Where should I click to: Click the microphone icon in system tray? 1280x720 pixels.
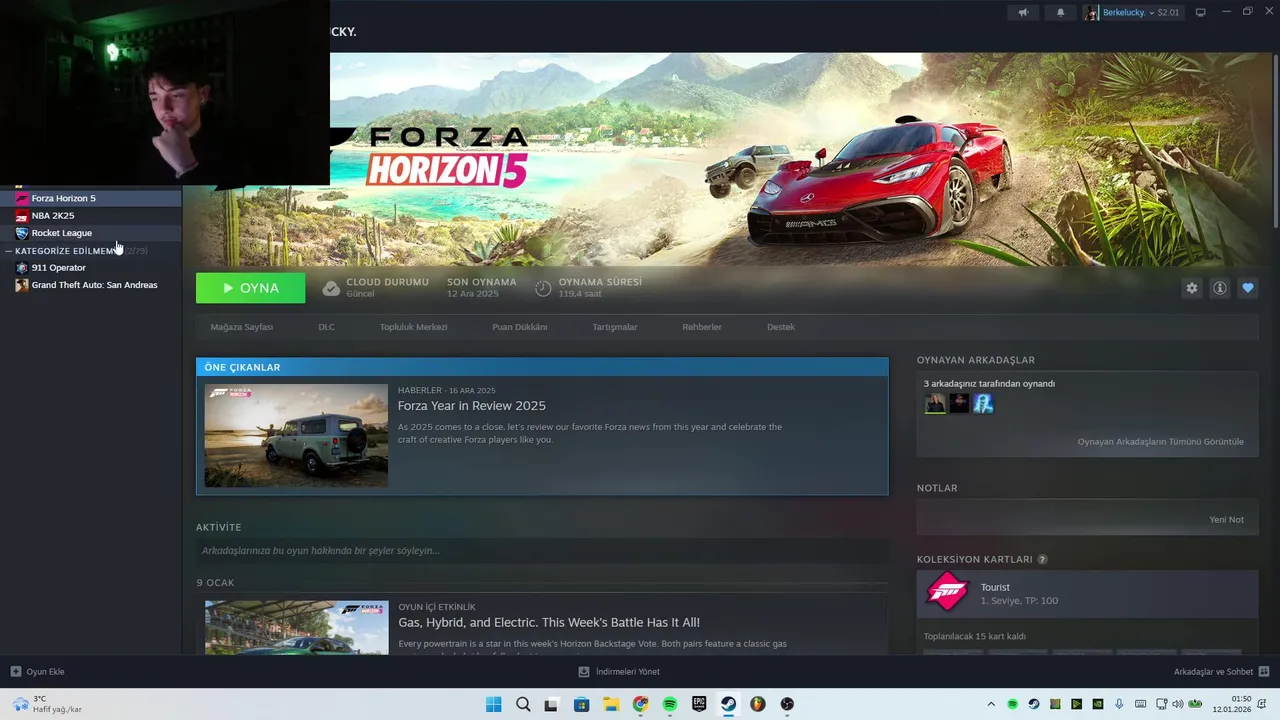pos(1119,704)
